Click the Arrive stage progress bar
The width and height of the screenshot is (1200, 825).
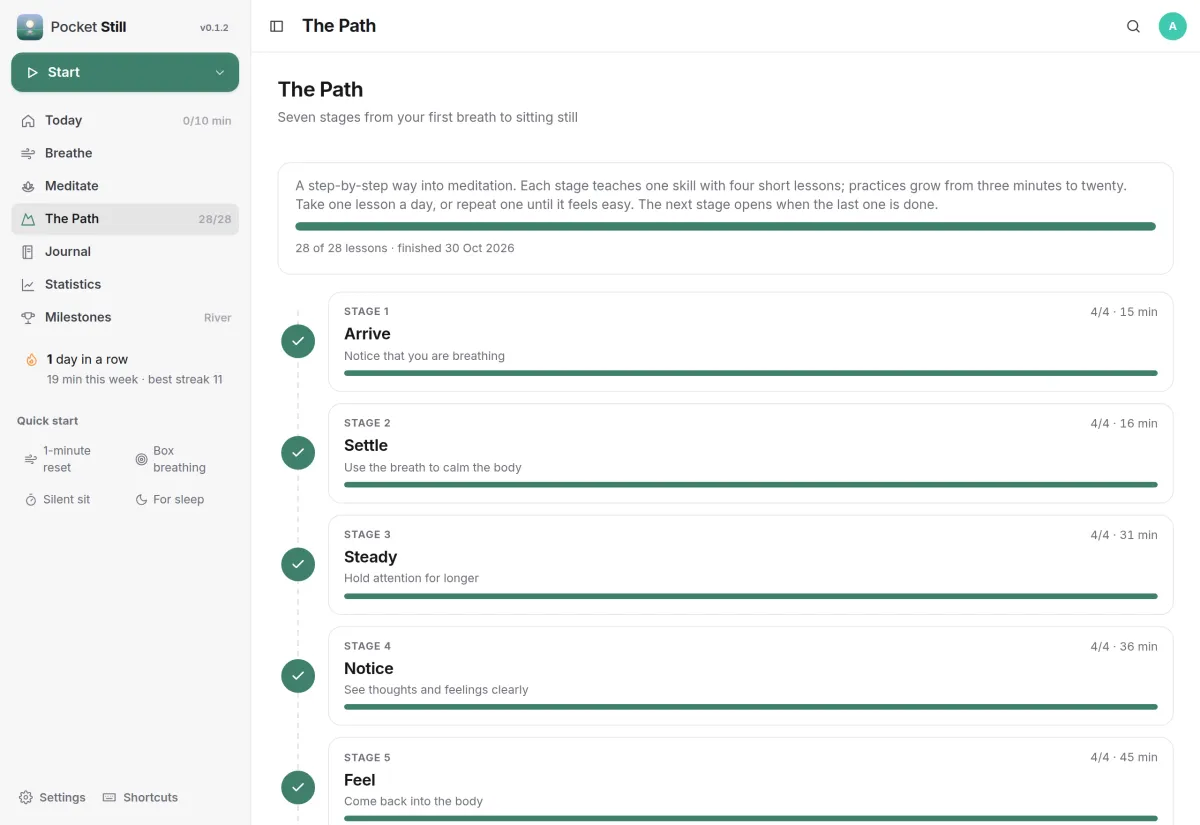pos(751,373)
